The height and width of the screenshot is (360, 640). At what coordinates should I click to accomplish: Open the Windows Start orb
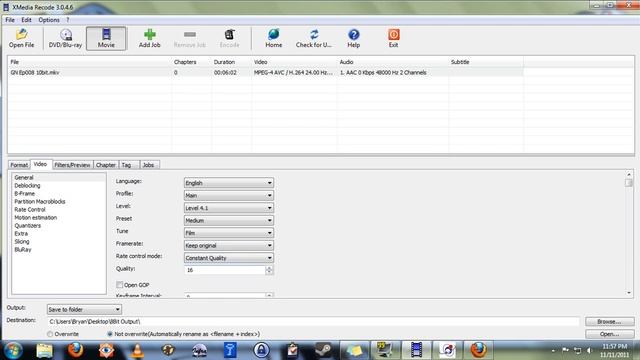tap(13, 350)
